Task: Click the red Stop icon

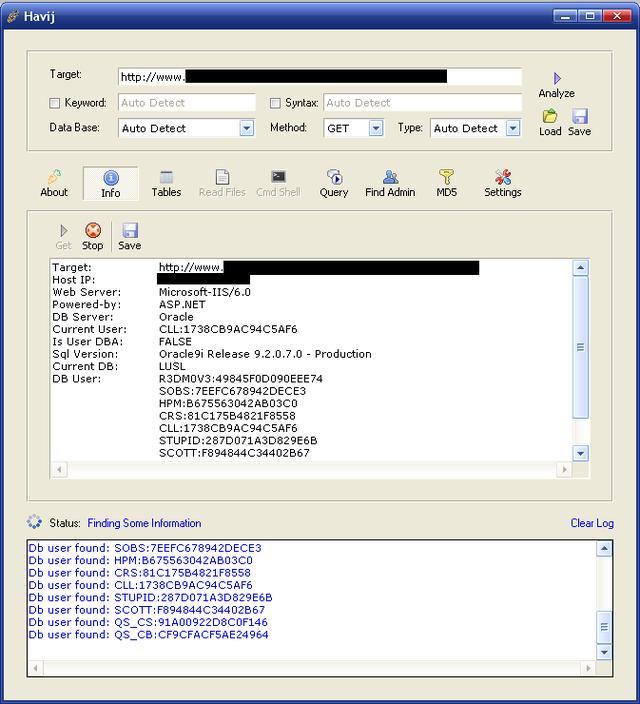Action: pos(93,230)
